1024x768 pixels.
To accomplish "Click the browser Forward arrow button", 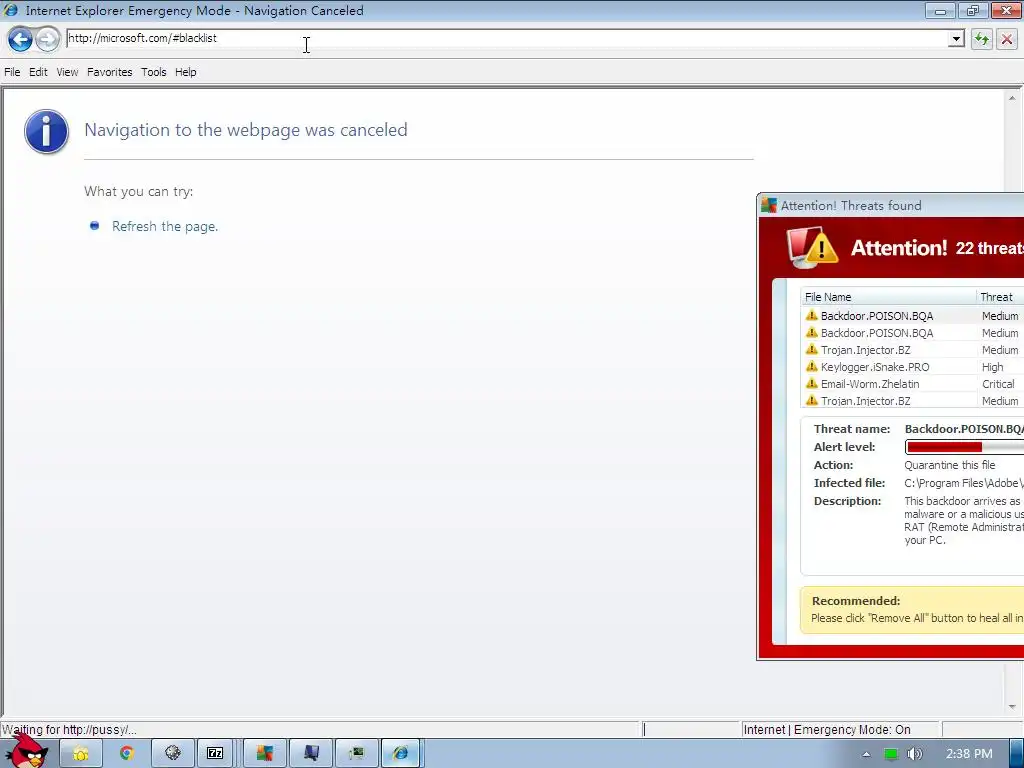I will coord(47,39).
